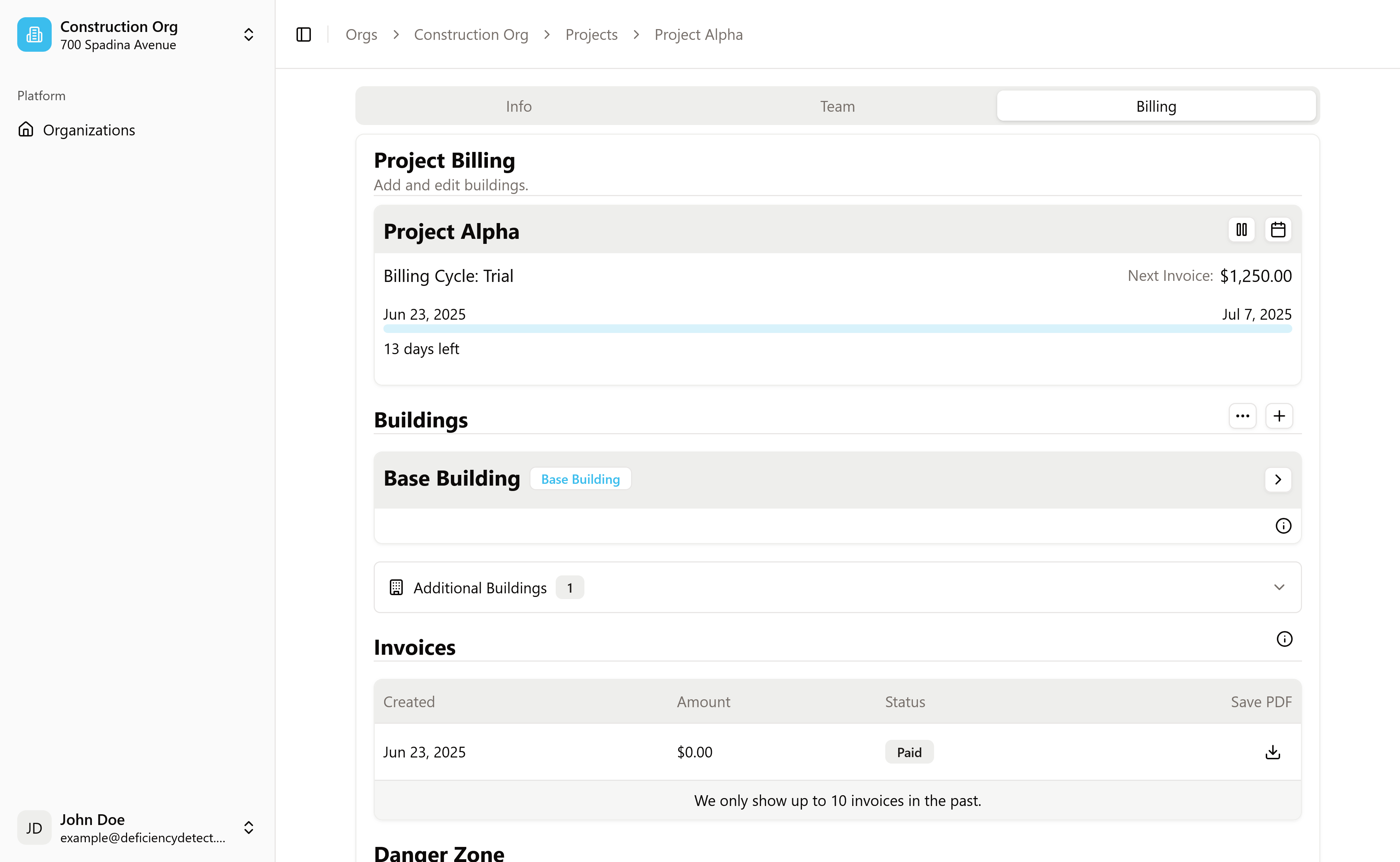Click the Next Invoice $1,250.00 amount
The height and width of the screenshot is (862, 1400).
1256,276
